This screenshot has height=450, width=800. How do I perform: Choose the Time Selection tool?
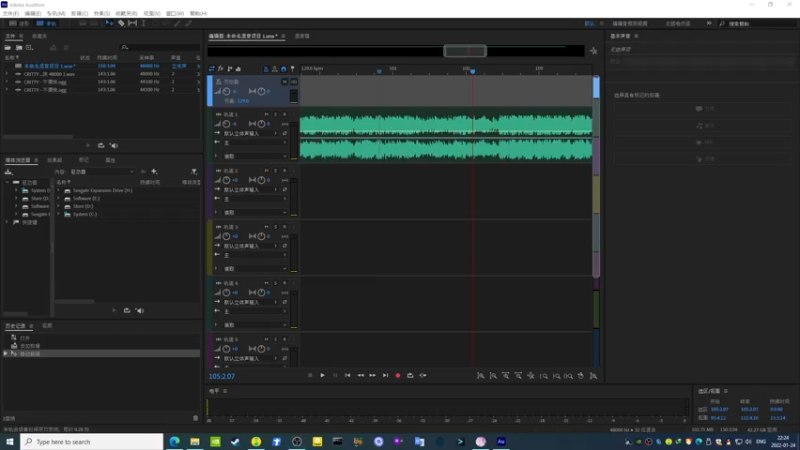pyautogui.click(x=144, y=22)
